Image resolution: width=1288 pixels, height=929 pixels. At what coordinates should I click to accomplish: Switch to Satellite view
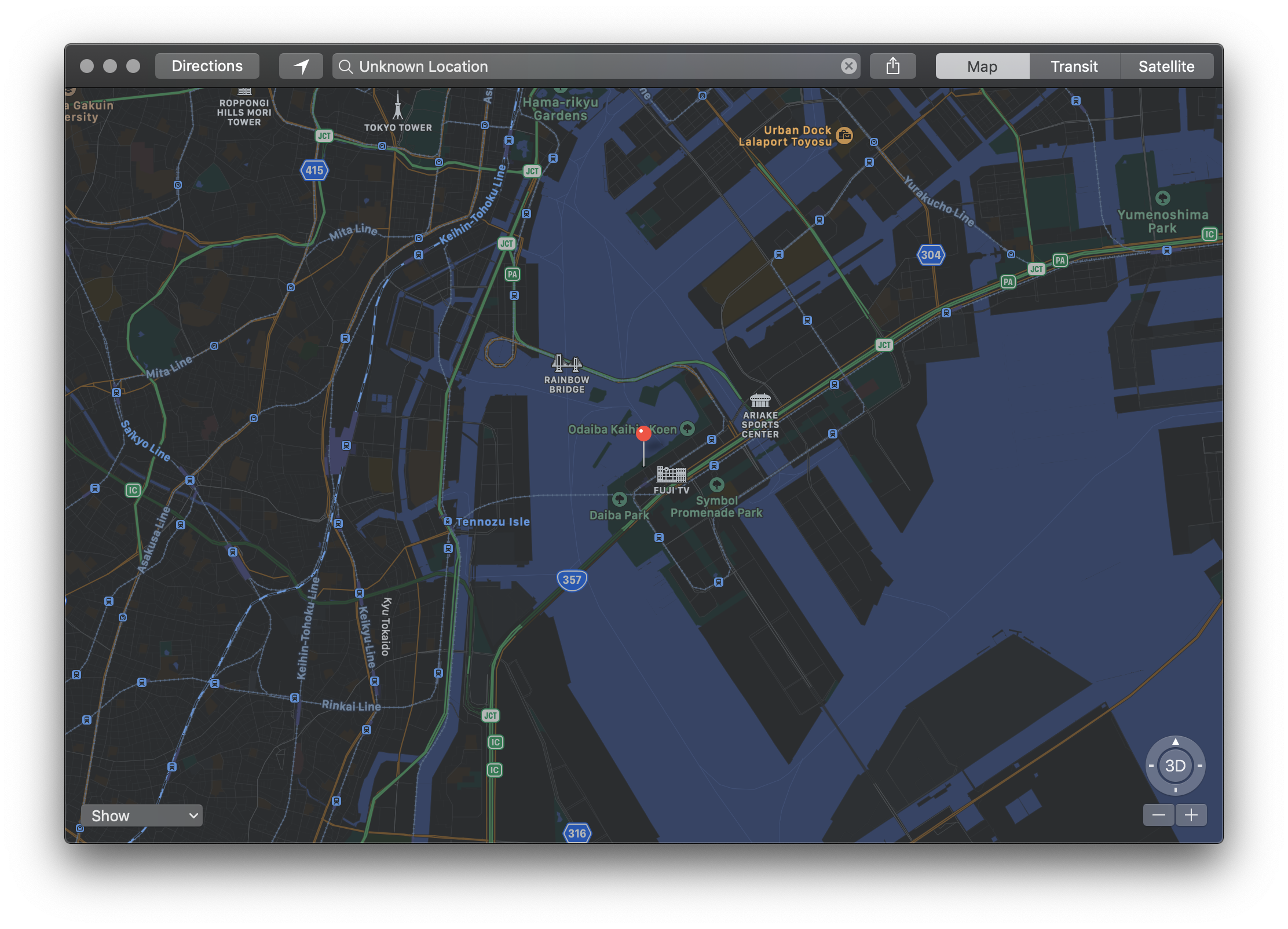point(1166,66)
